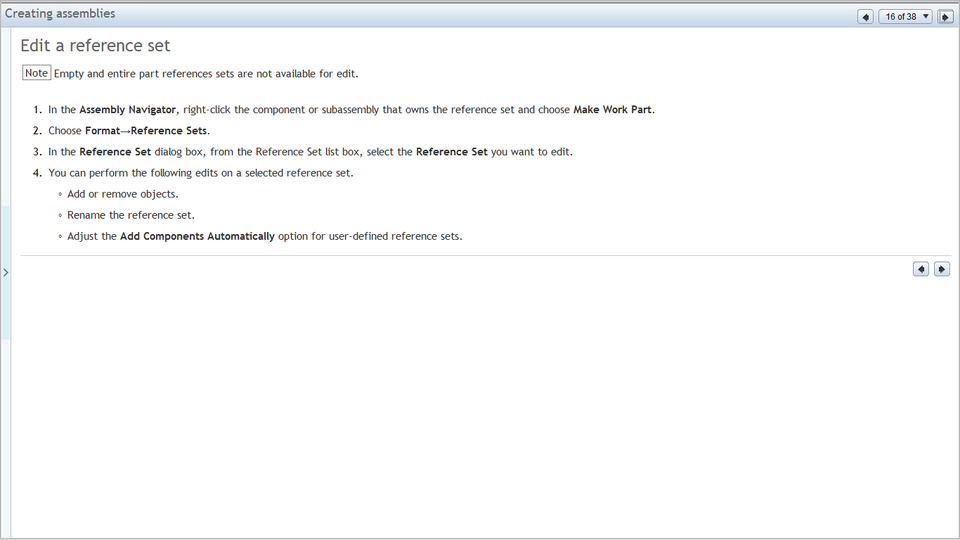Click the note sentence about empty reference sets
The width and height of the screenshot is (960, 540).
(205, 73)
